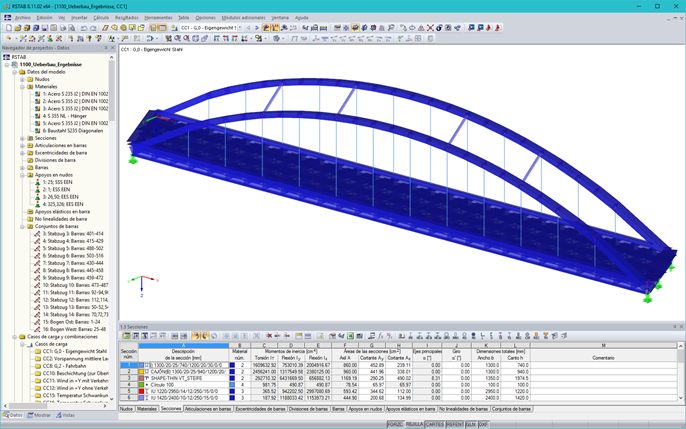Click the fx formula icon in table toolbar
This screenshot has height=429, width=686.
[381, 336]
